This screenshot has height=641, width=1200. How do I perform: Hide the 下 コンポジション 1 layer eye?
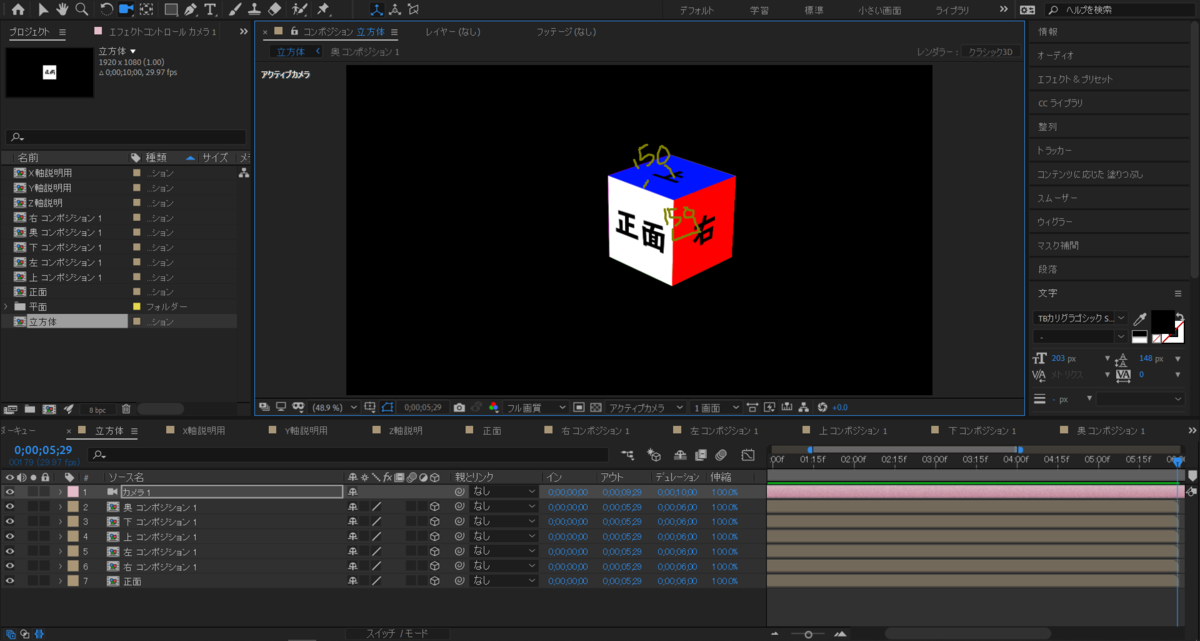coord(10,522)
